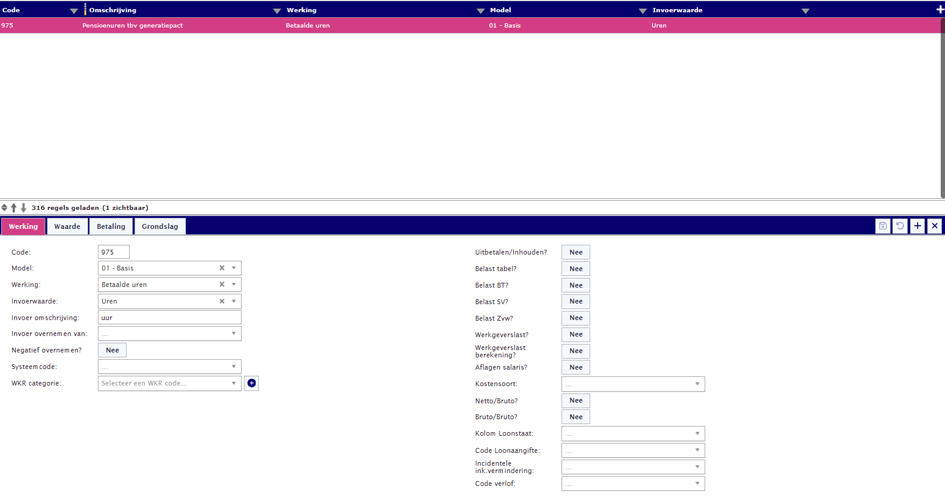Click the grid vertical scrollbar
Image resolution: width=945 pixels, height=500 pixels.
coord(942,108)
